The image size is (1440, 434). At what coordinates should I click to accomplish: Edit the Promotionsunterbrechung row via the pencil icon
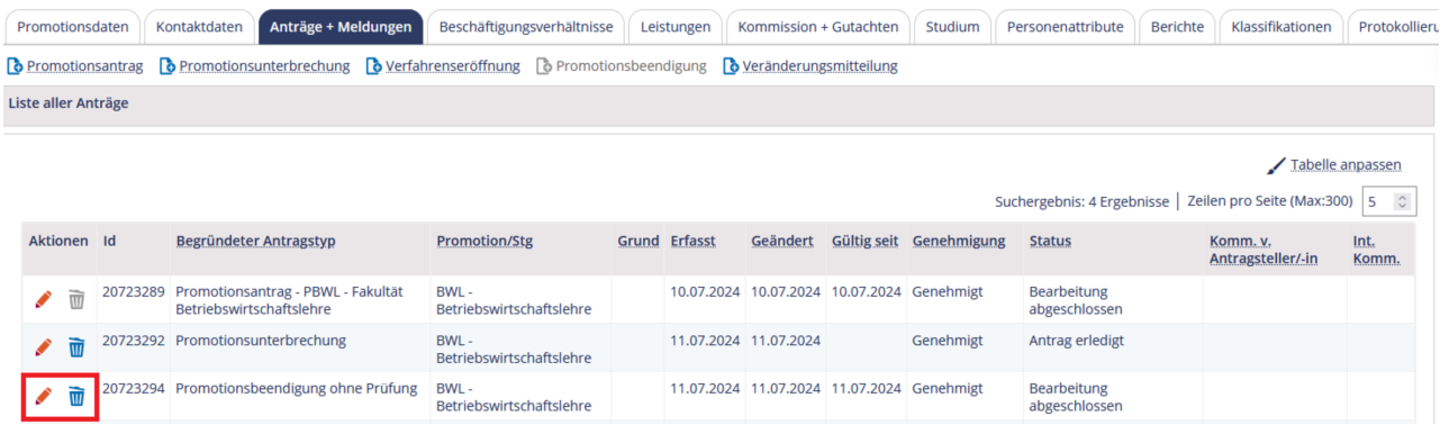pyautogui.click(x=43, y=347)
